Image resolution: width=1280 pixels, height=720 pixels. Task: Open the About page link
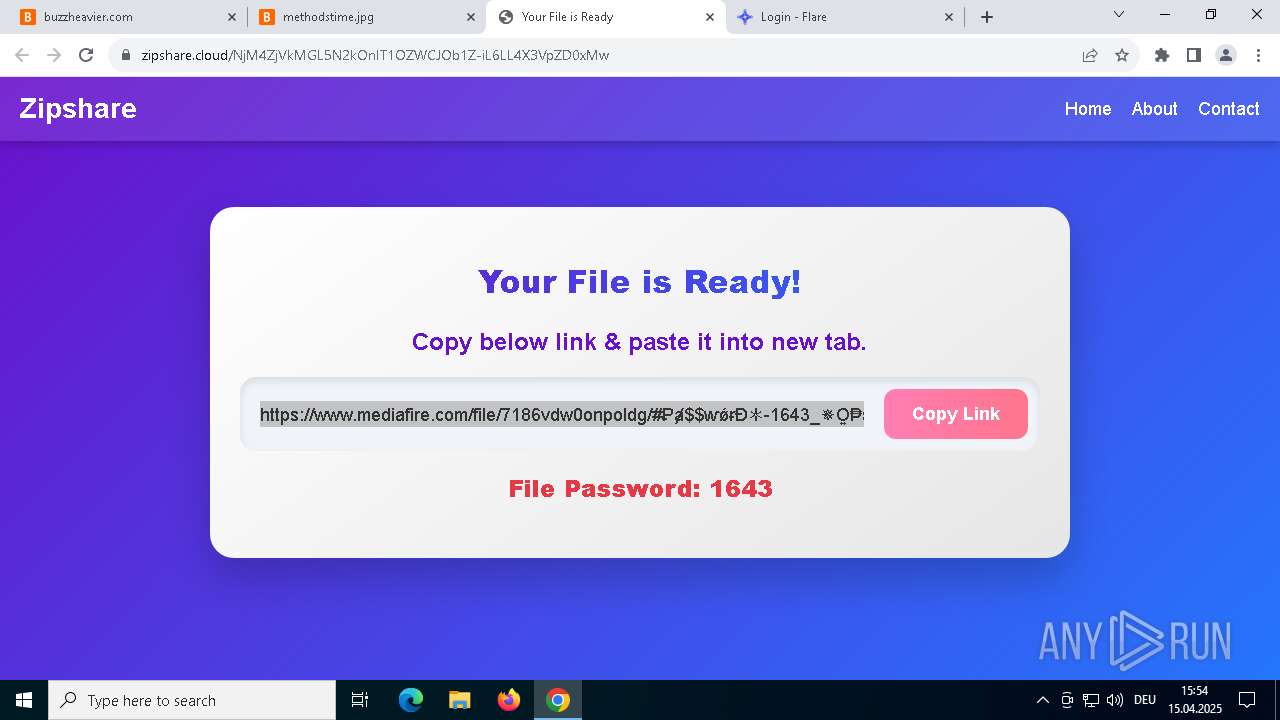(1154, 109)
